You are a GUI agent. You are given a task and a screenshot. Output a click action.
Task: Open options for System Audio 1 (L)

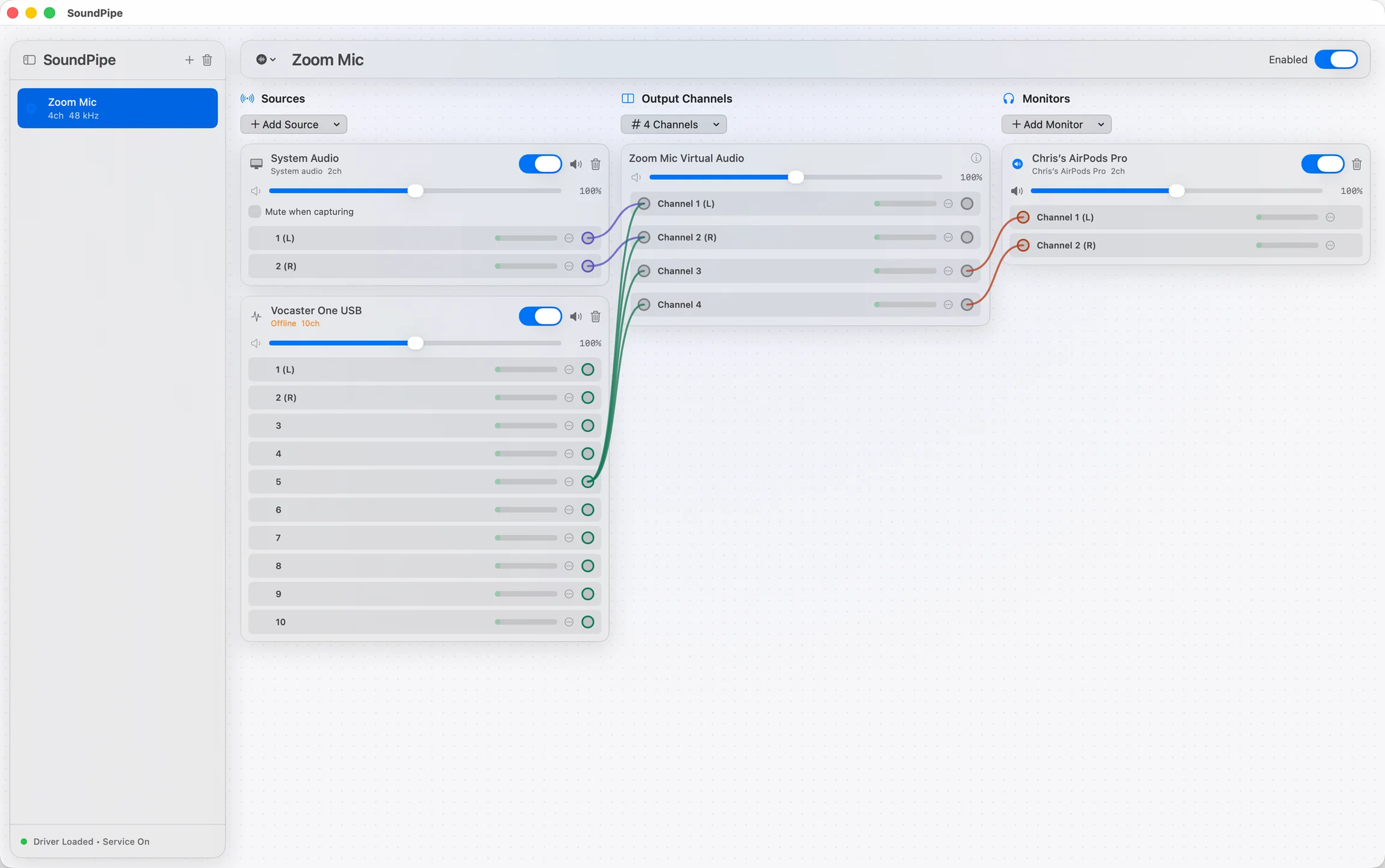pyautogui.click(x=569, y=238)
